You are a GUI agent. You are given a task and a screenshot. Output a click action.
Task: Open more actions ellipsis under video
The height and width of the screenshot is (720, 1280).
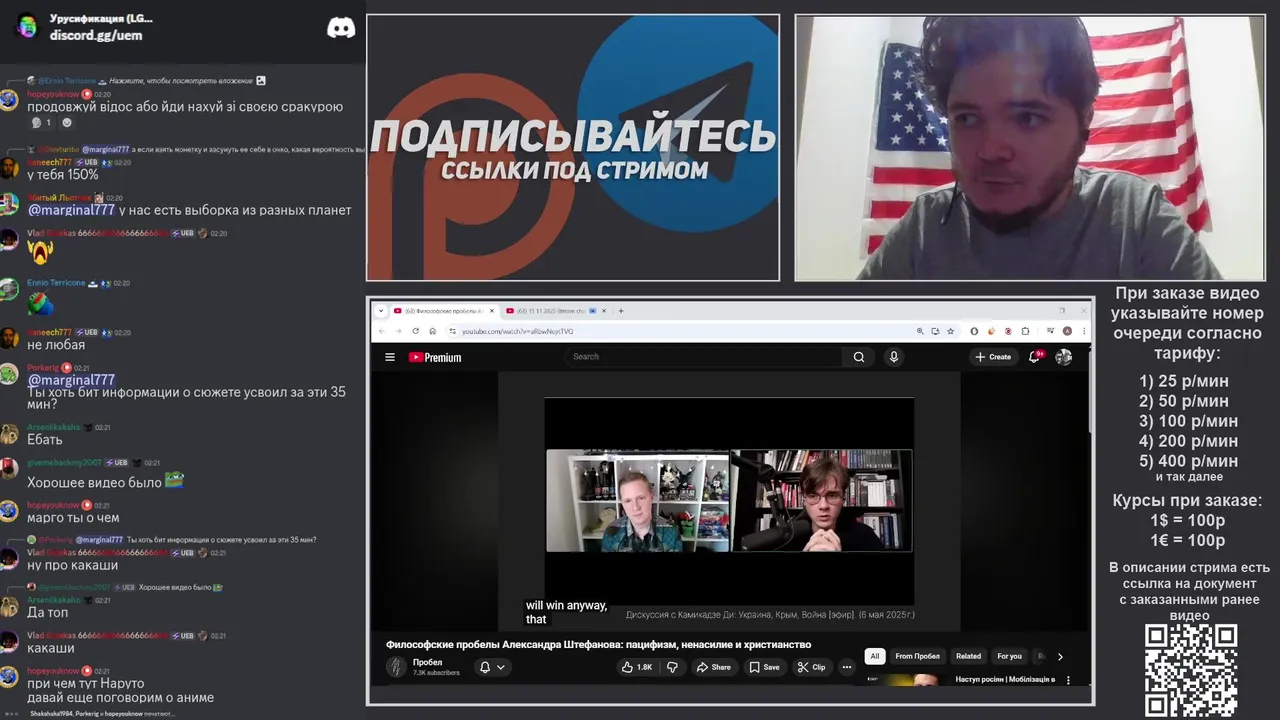[x=847, y=667]
